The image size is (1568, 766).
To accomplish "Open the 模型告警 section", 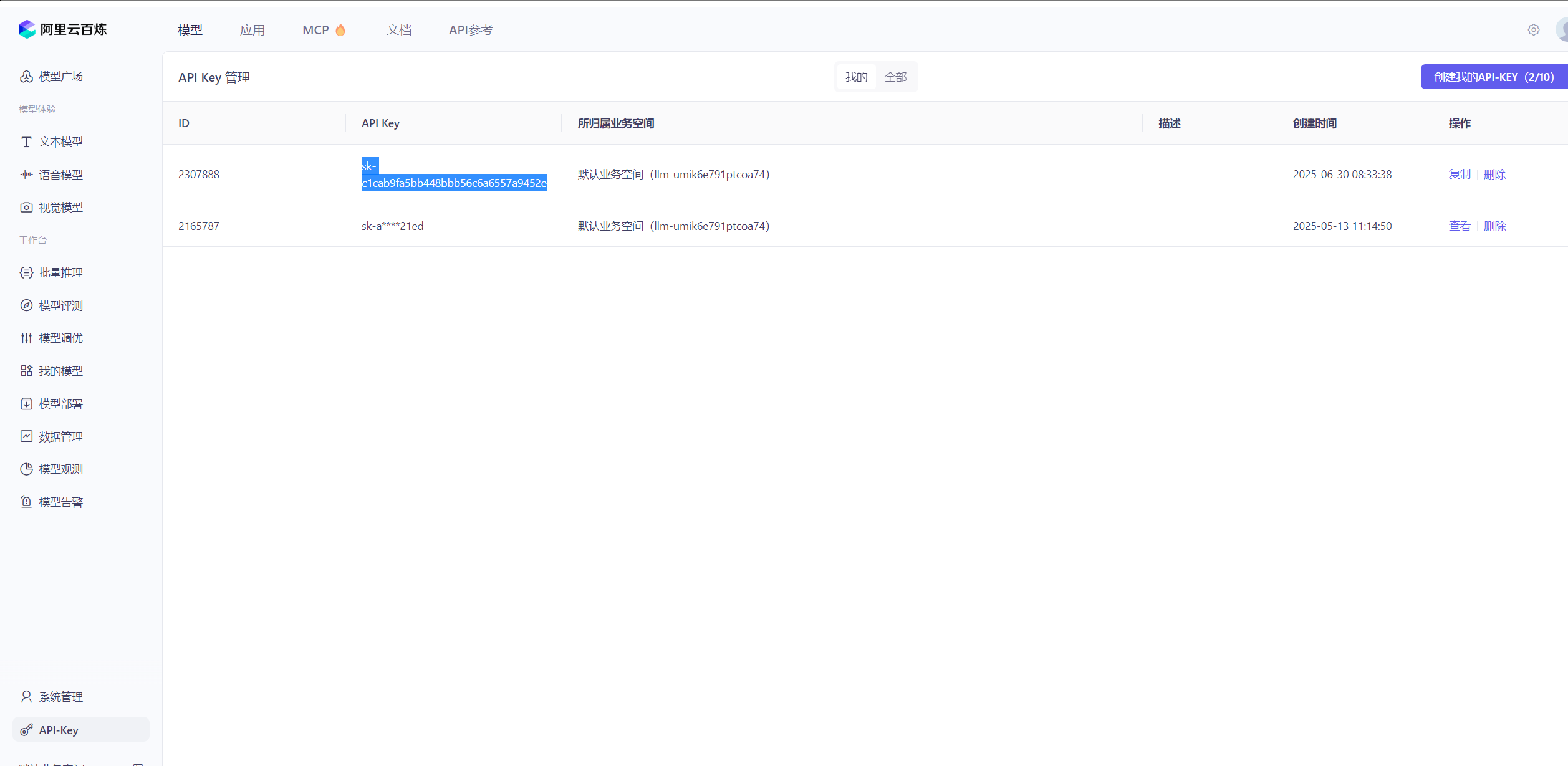I will 60,501.
